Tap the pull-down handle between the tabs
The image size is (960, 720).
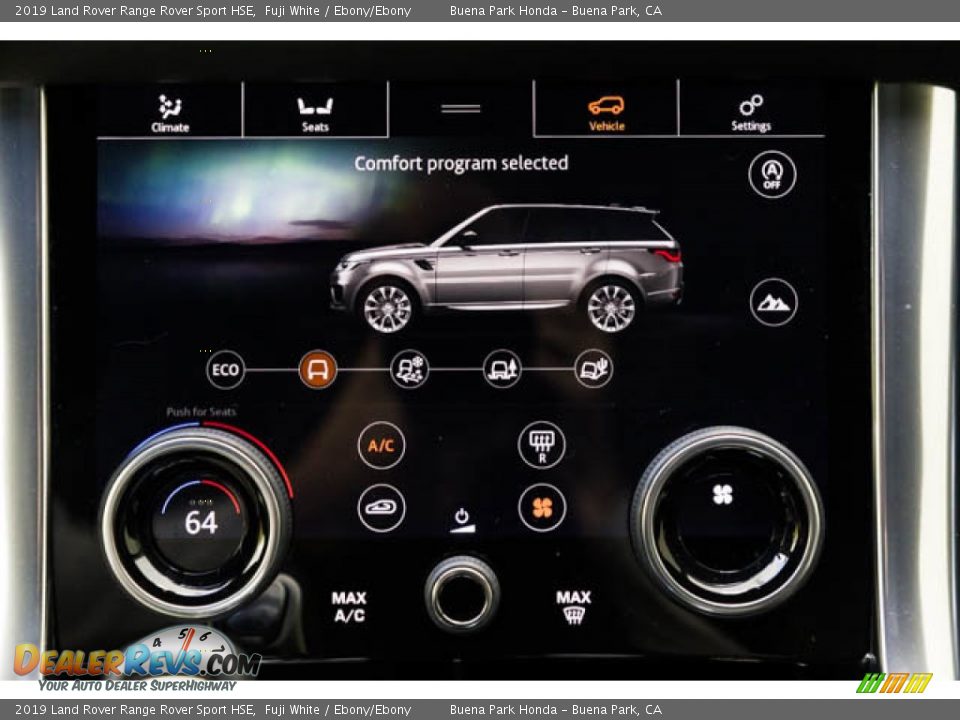tap(460, 109)
